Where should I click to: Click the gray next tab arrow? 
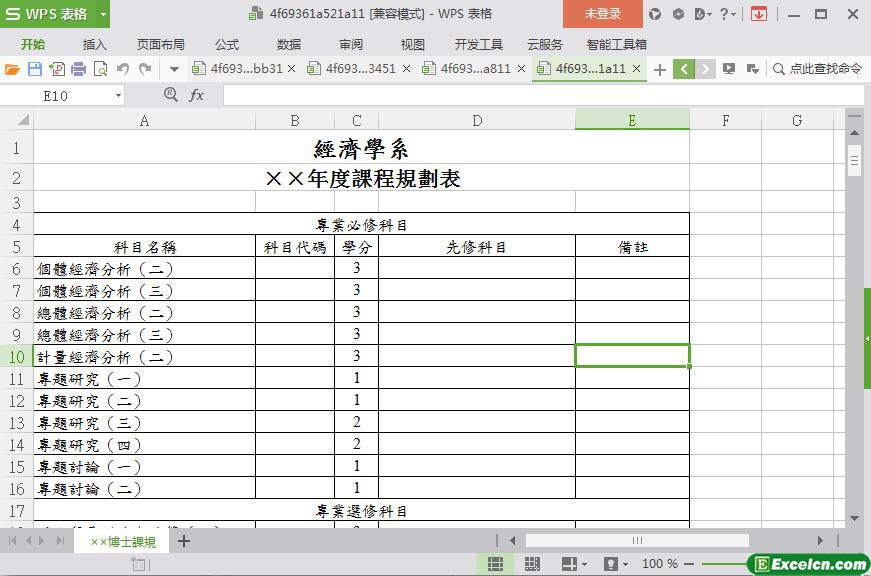[705, 69]
